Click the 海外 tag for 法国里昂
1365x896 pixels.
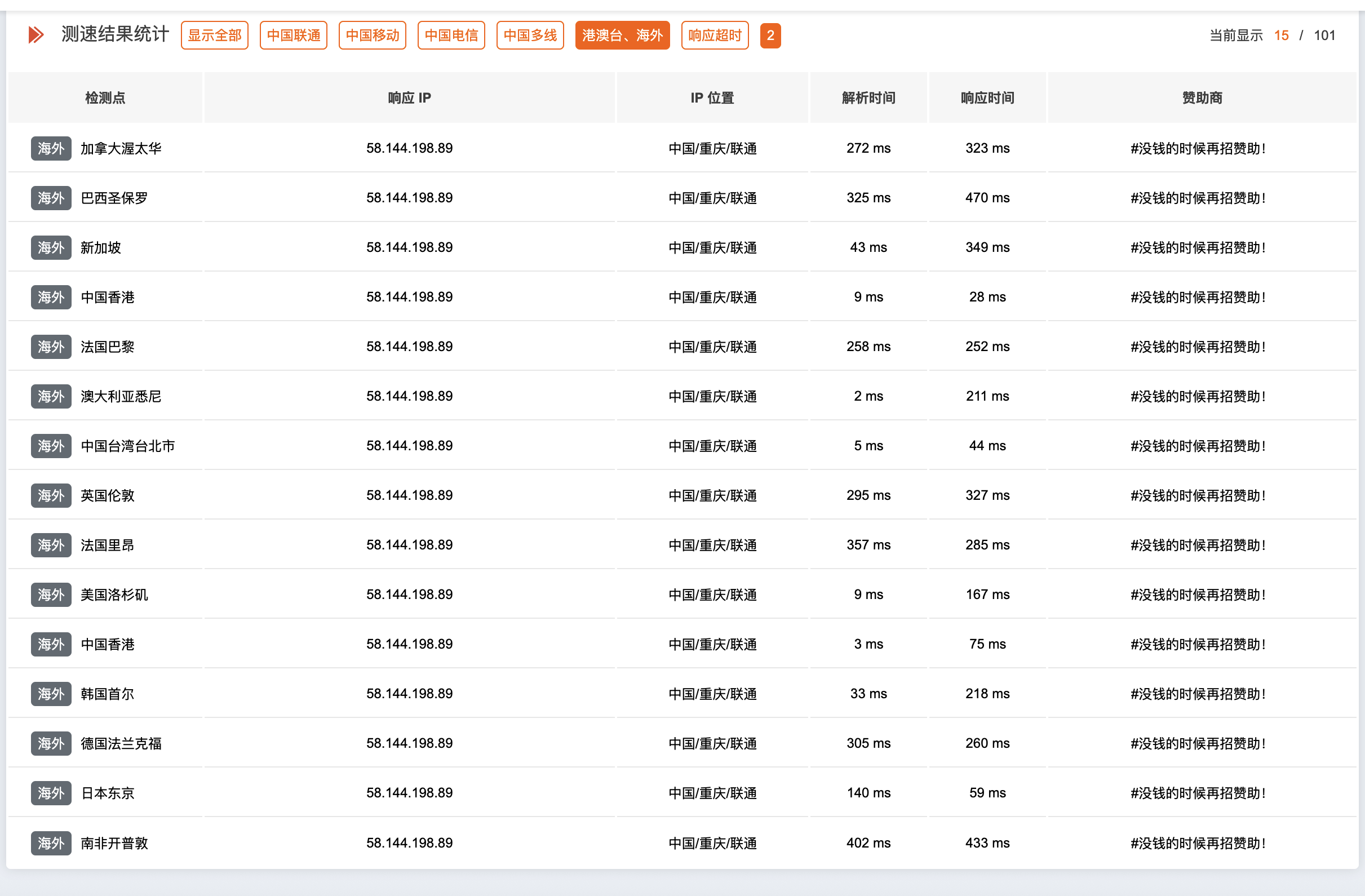(51, 545)
